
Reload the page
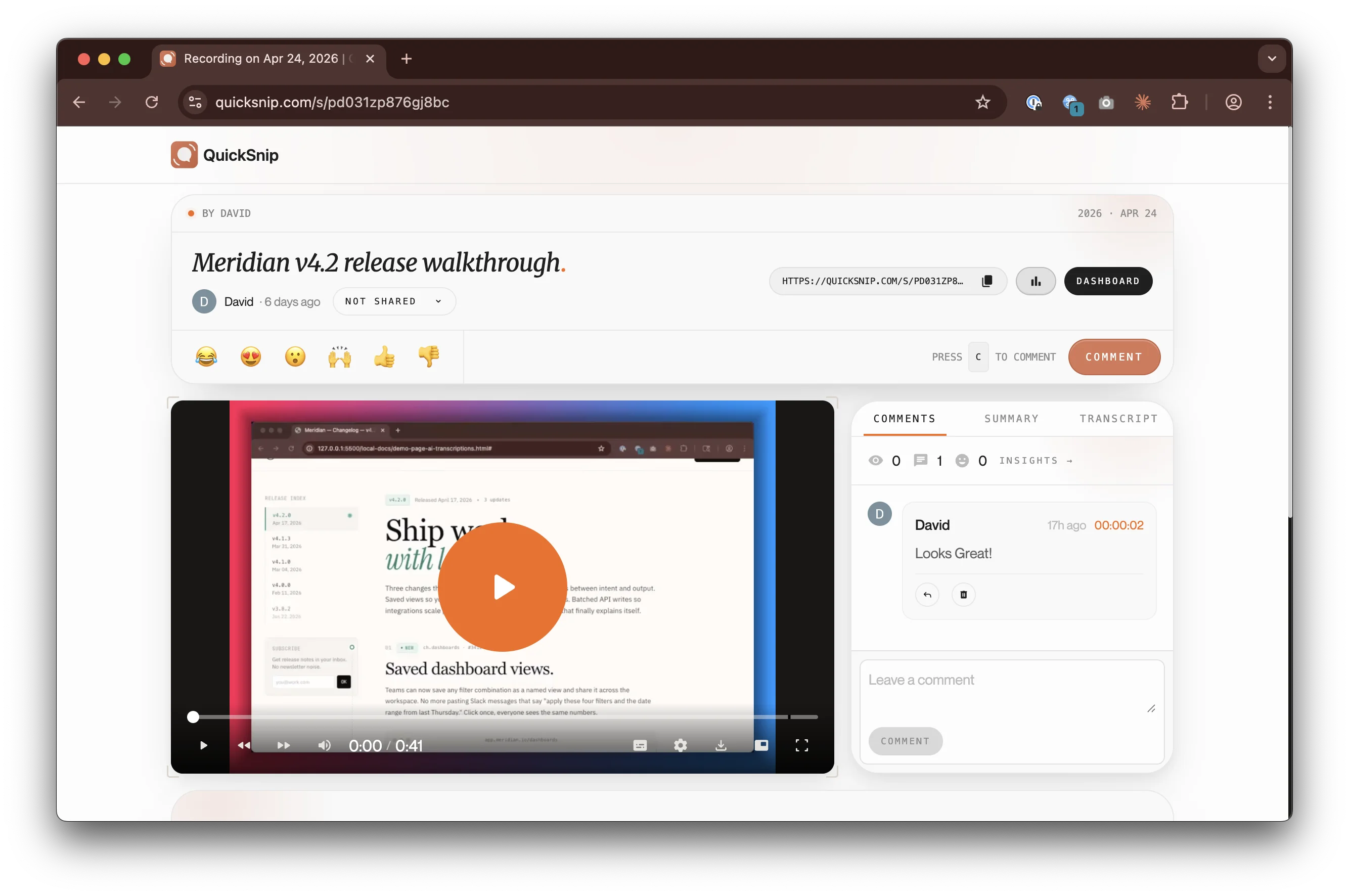pyautogui.click(x=151, y=102)
